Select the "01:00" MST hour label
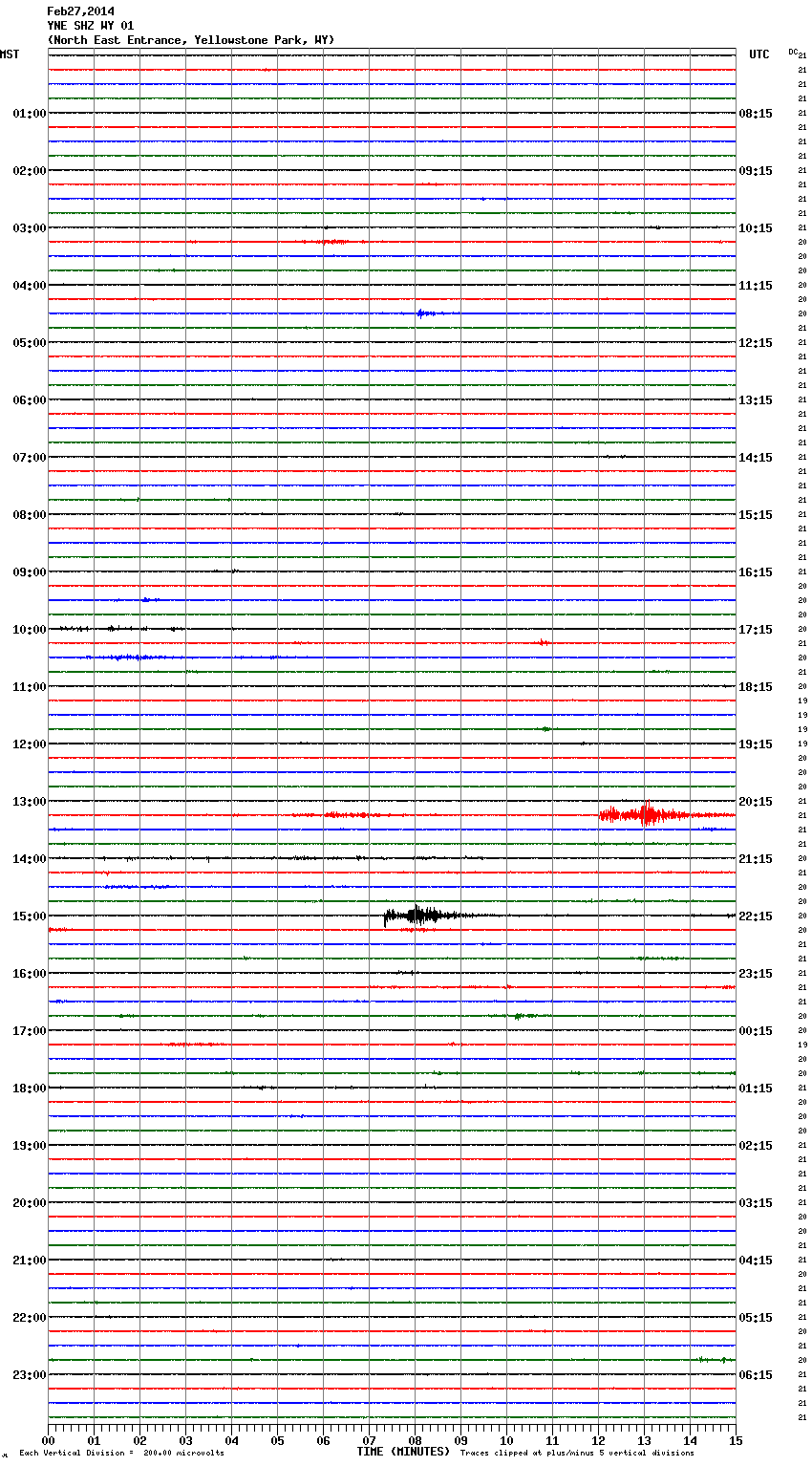Screen dimensions: 812x1466 (x=30, y=114)
